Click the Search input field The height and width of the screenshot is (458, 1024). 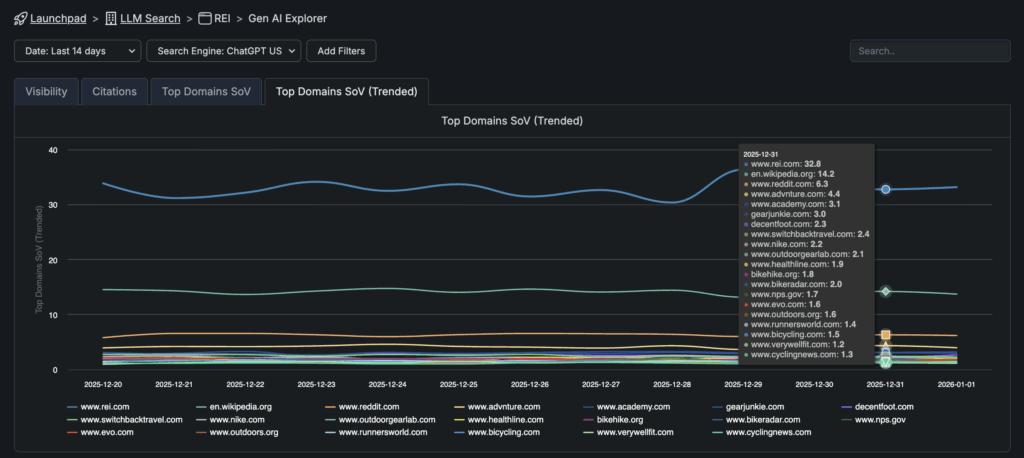coord(929,51)
